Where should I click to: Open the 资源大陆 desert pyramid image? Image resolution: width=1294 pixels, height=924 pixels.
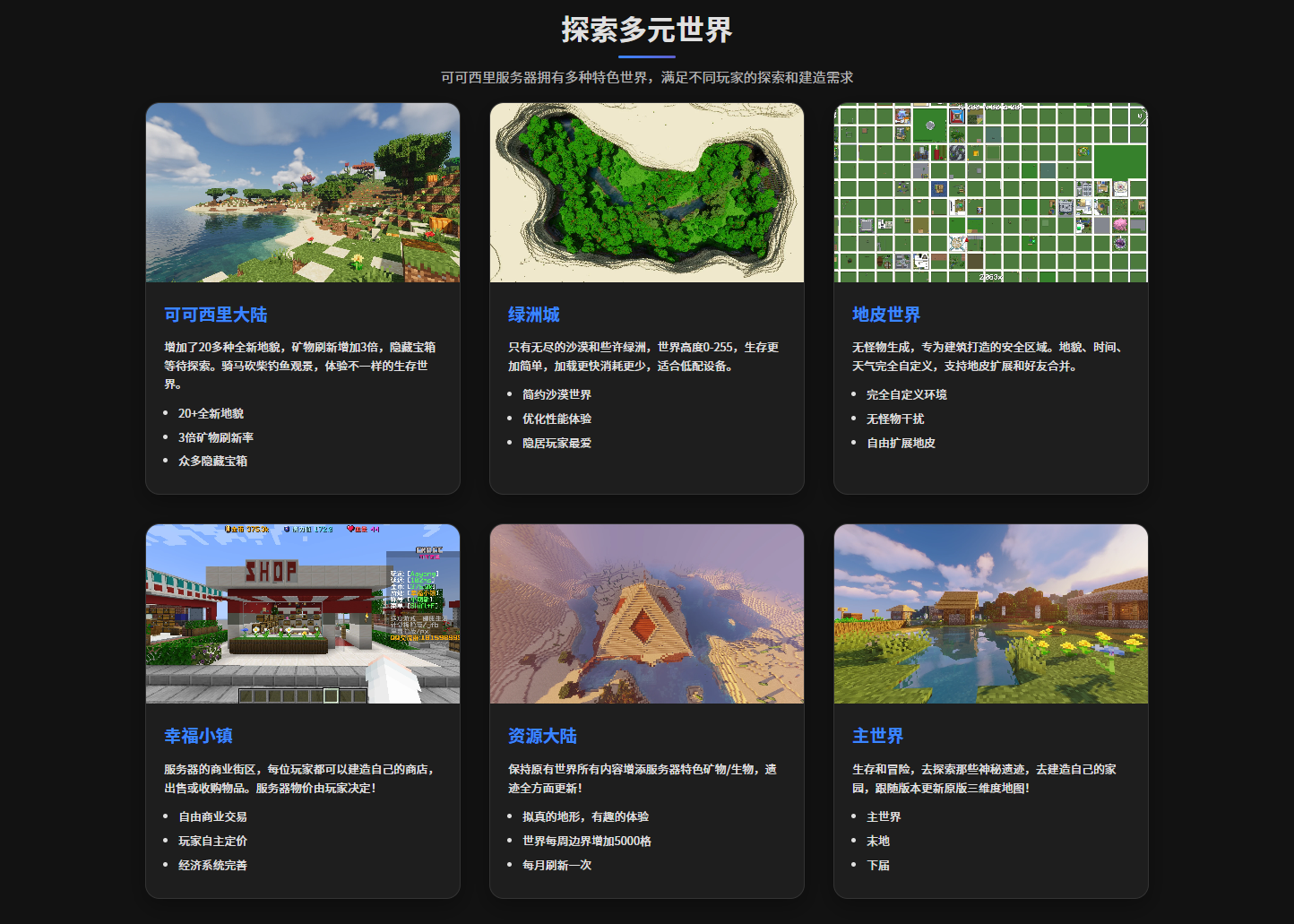tap(647, 614)
